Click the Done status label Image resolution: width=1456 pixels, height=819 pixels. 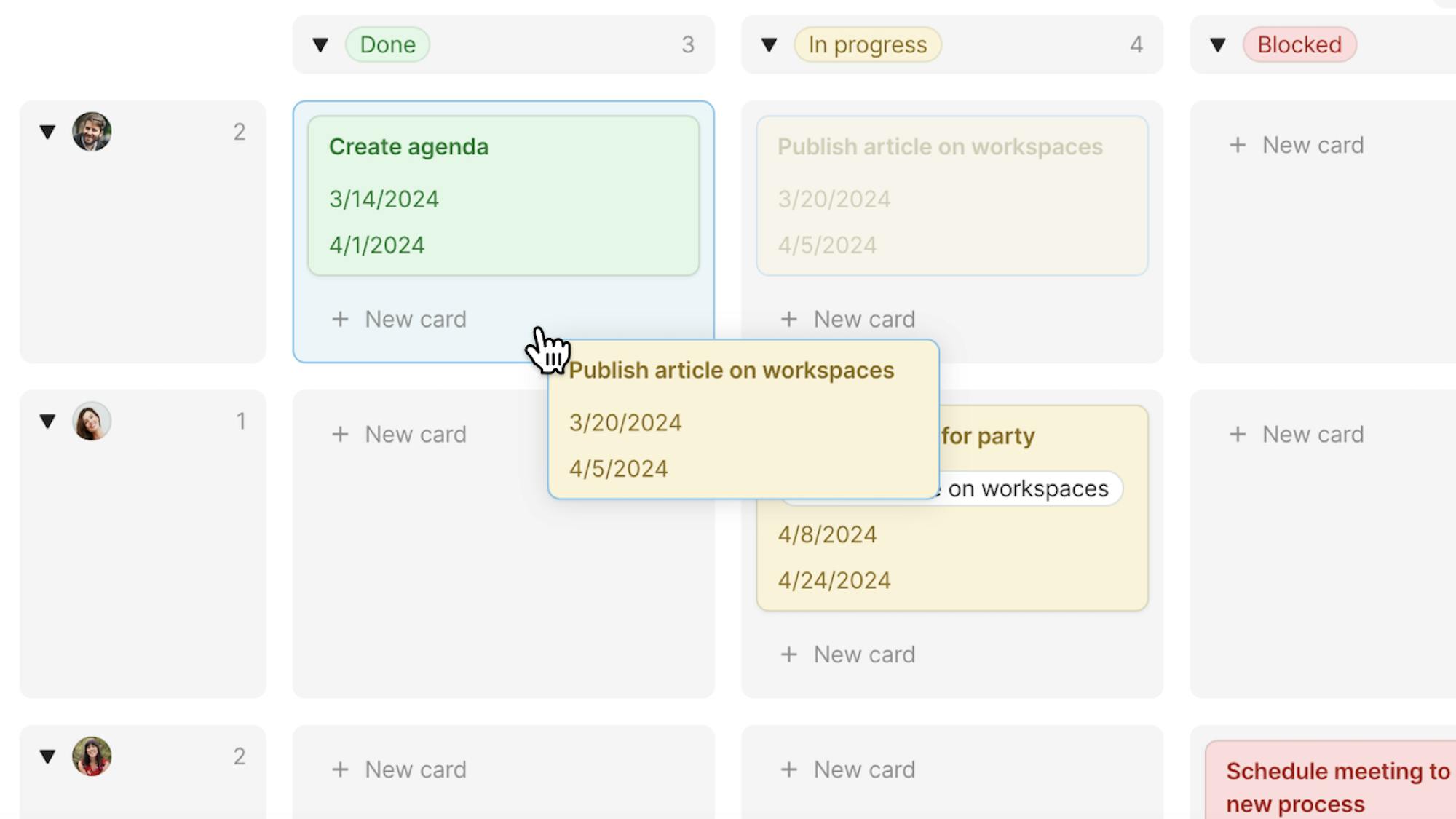(x=387, y=45)
